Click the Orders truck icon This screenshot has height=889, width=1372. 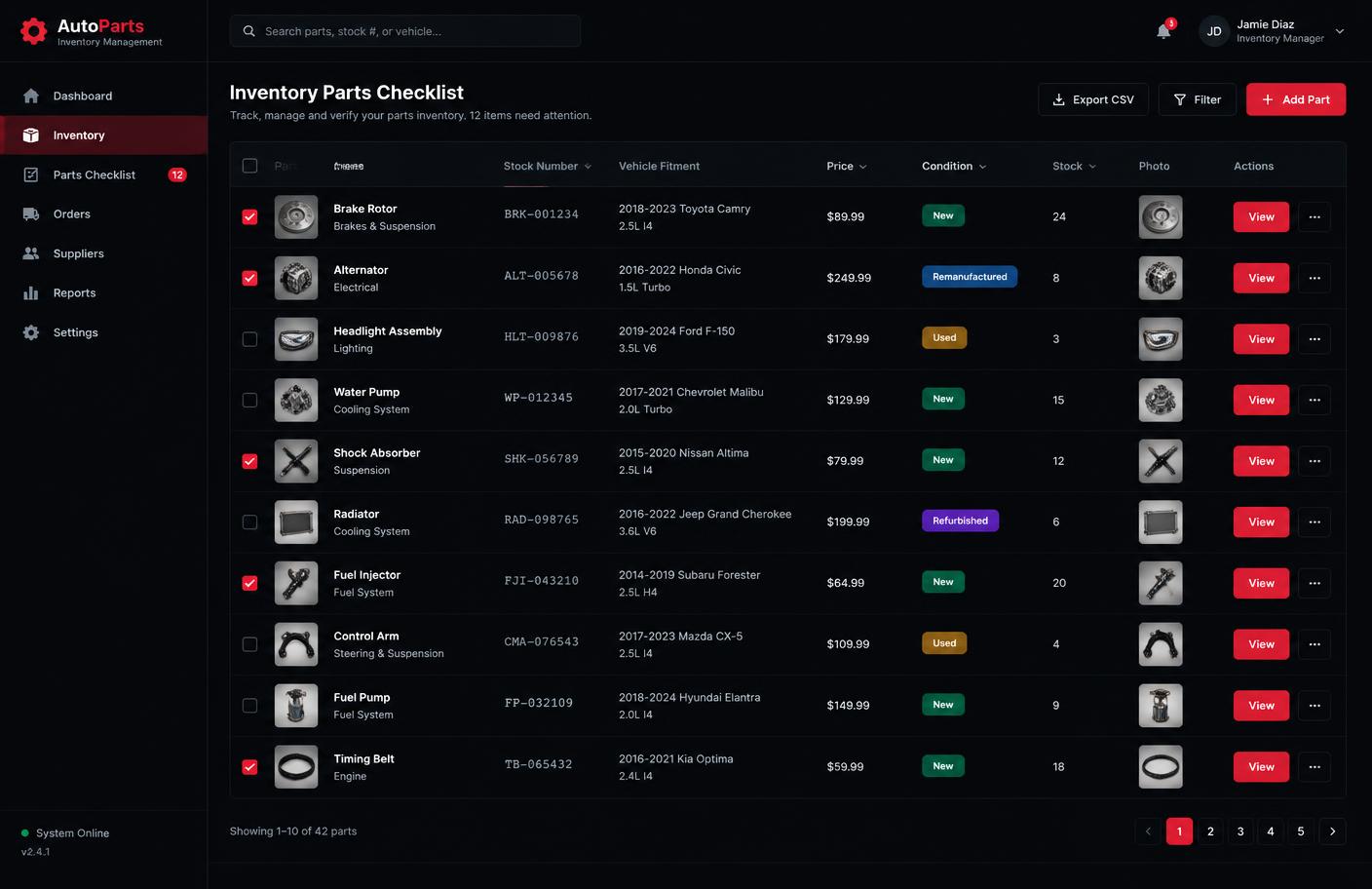31,213
